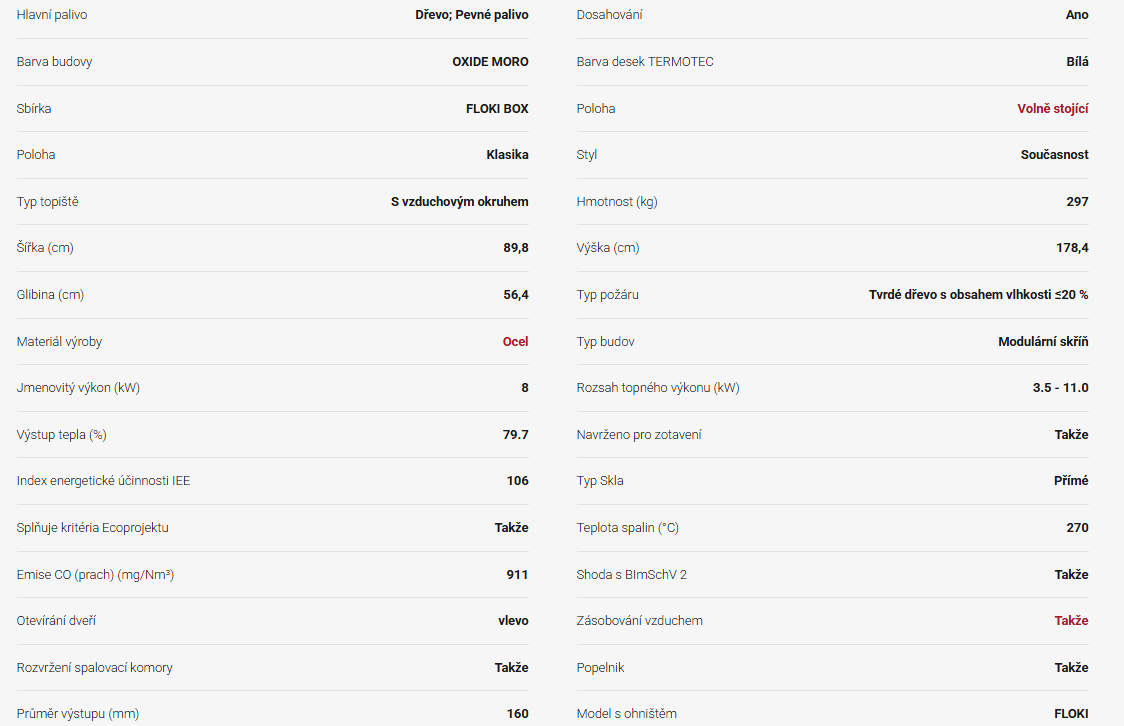This screenshot has height=726, width=1124.
Task: Click the "Hmotnost (kg)" label
Action: (x=617, y=201)
